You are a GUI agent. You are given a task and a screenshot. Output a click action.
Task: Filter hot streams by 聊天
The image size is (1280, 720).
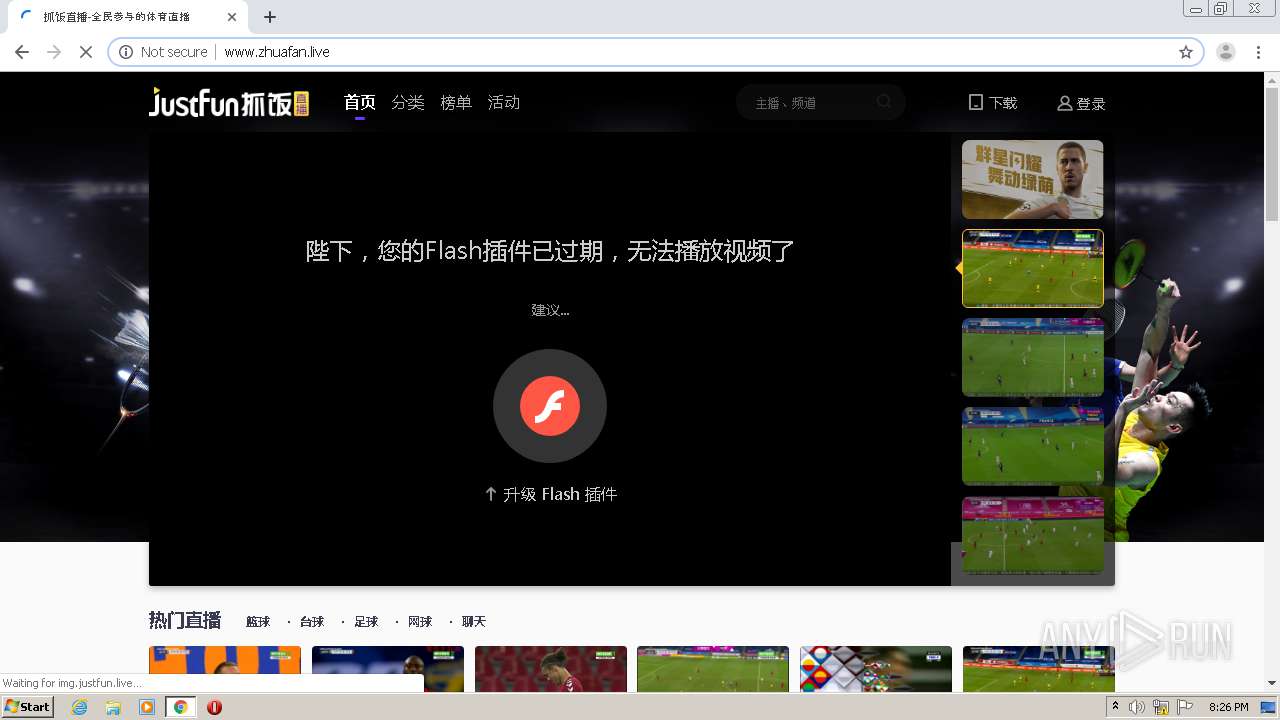click(474, 622)
